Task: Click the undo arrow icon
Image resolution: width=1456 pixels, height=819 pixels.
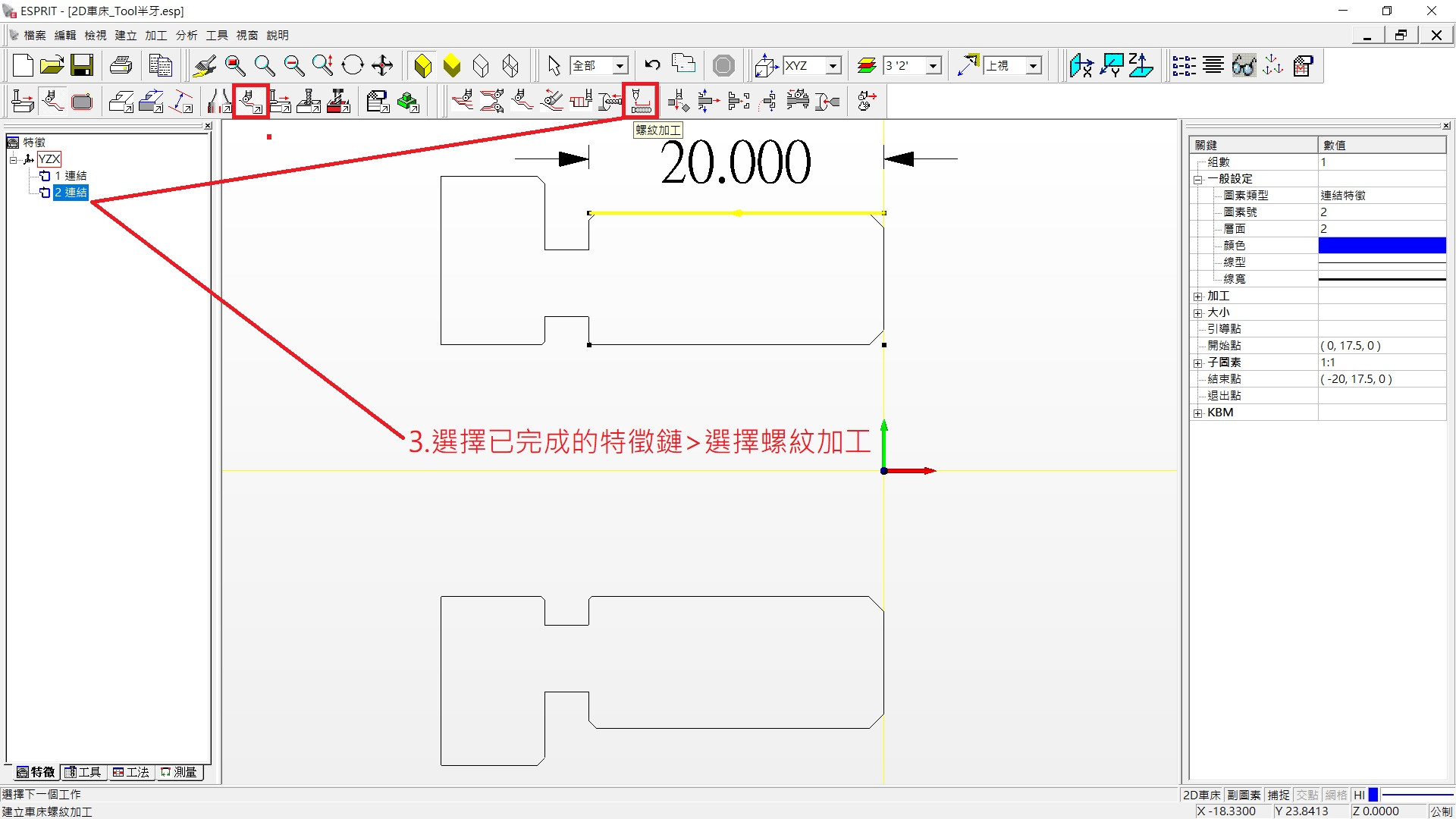Action: pyautogui.click(x=652, y=66)
